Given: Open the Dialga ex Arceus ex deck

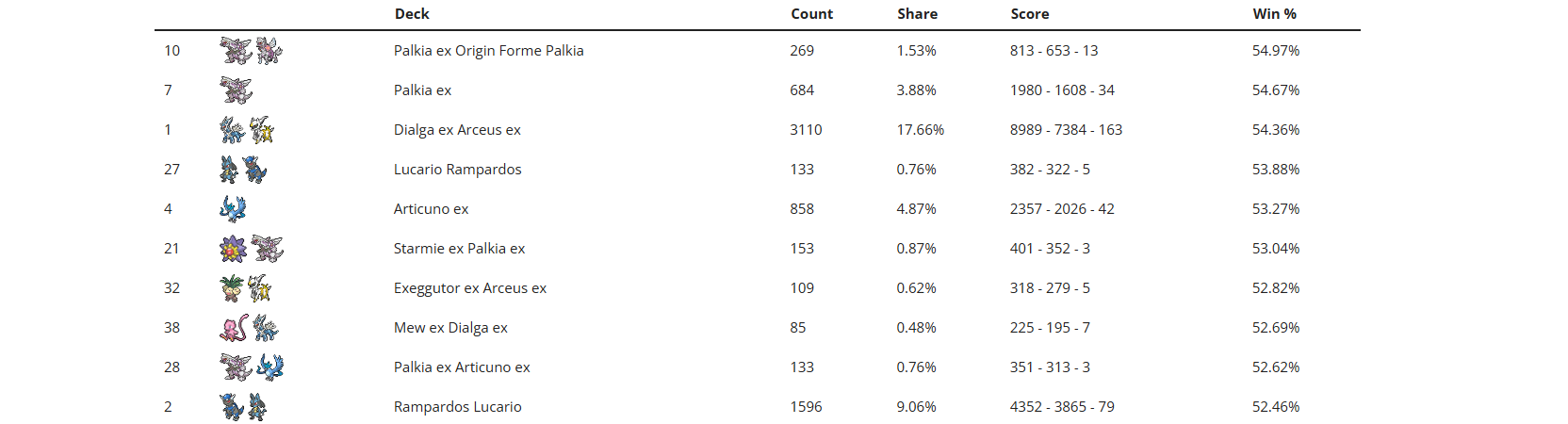Looking at the screenshot, I should tap(457, 130).
